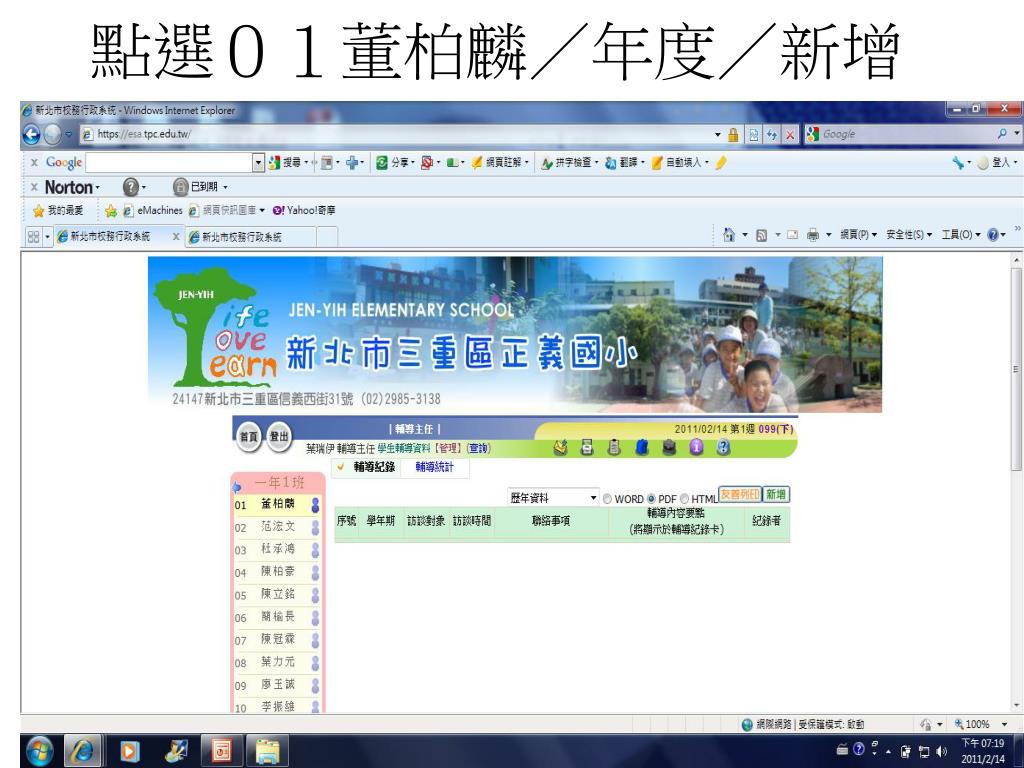Click the RSS feeds icon
The image size is (1024, 768).
(x=761, y=235)
